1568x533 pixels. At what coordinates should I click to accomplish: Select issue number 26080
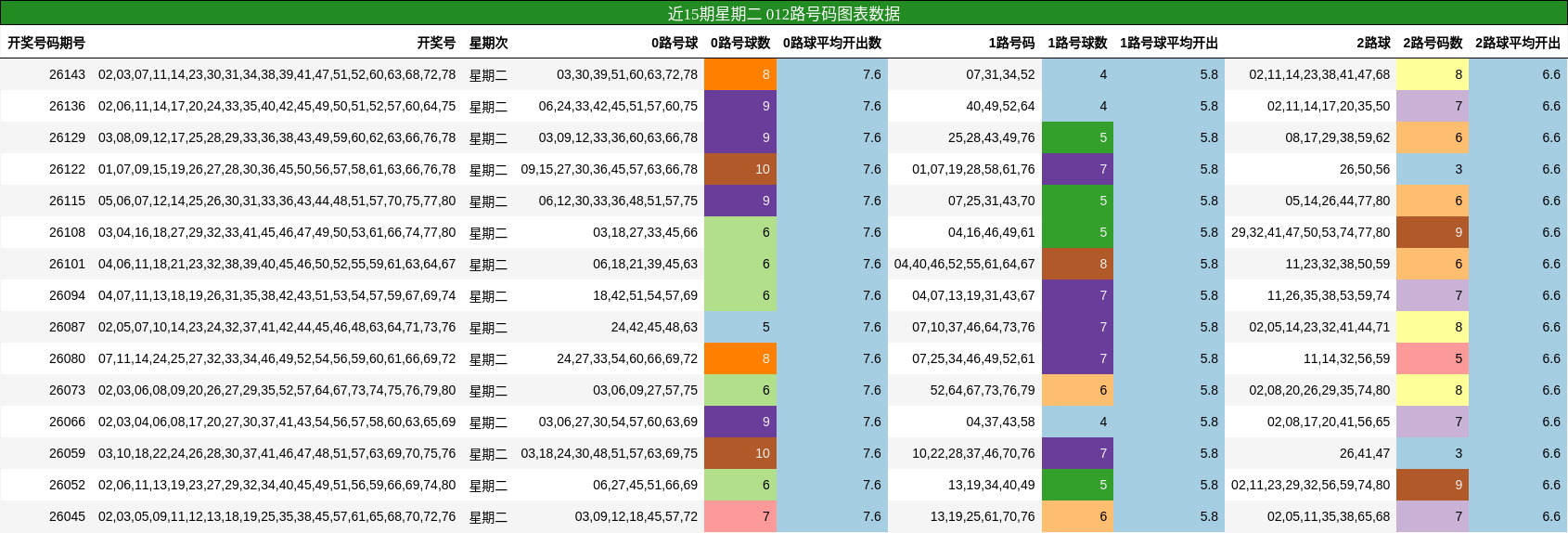tap(67, 358)
